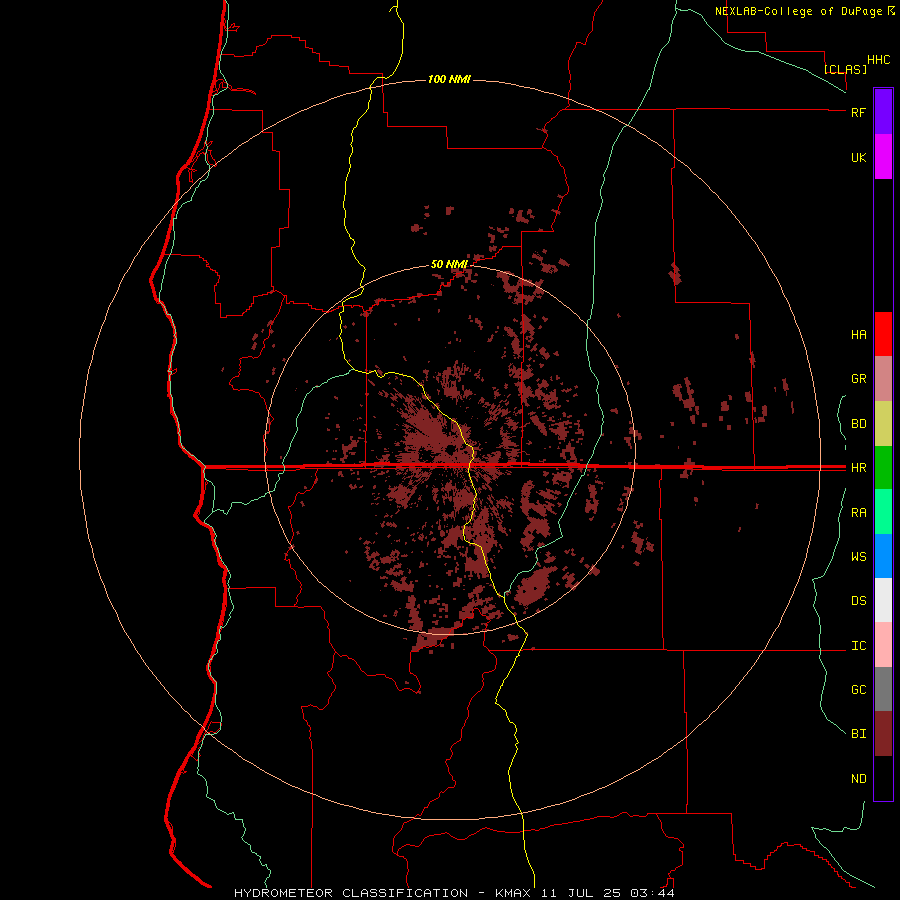Click the black ND legend swatch
This screenshot has height=900, width=900.
[883, 778]
